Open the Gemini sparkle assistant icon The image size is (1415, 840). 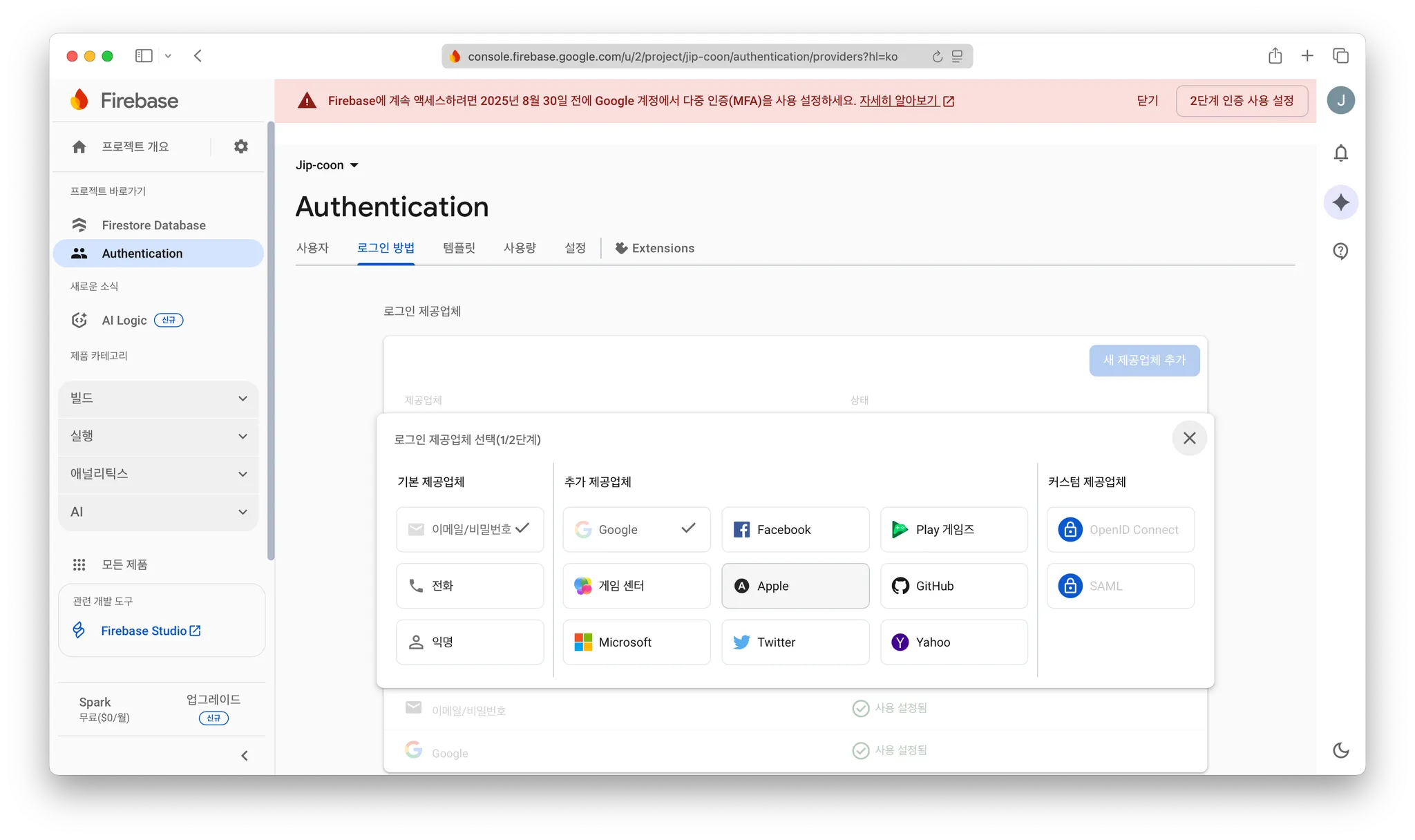(x=1340, y=202)
